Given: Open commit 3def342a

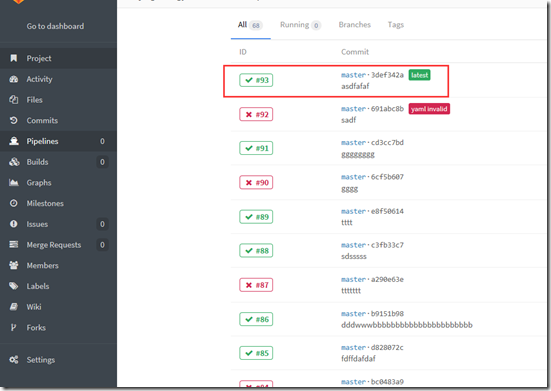Looking at the screenshot, I should click(387, 75).
